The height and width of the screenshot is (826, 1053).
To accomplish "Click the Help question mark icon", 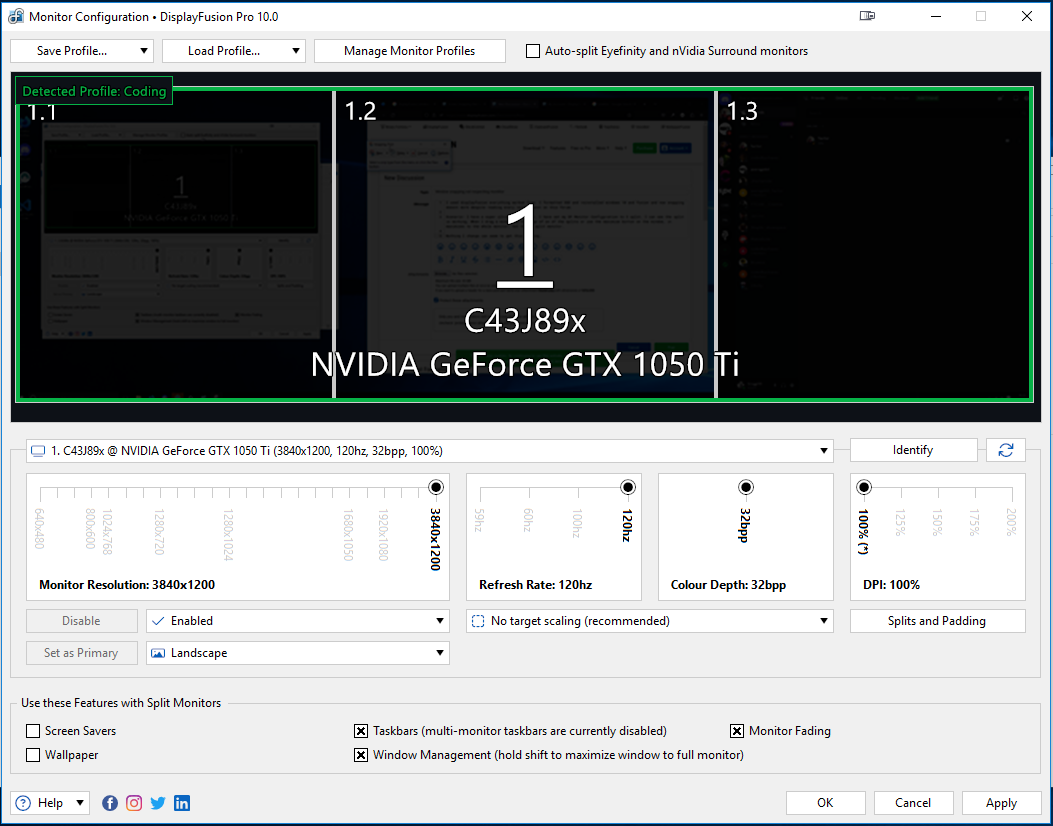I will pos(24,803).
